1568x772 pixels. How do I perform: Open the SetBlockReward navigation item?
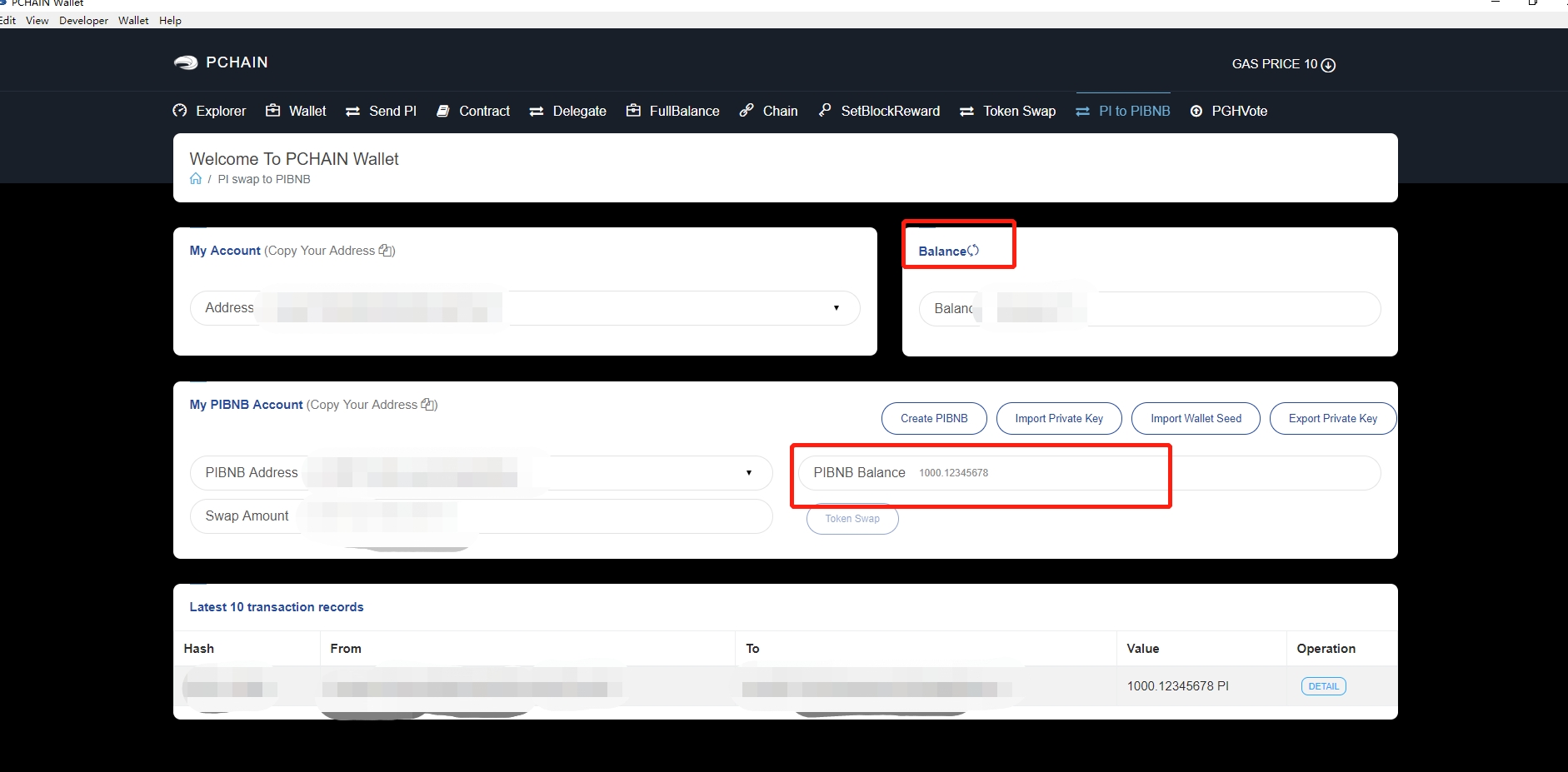[880, 111]
